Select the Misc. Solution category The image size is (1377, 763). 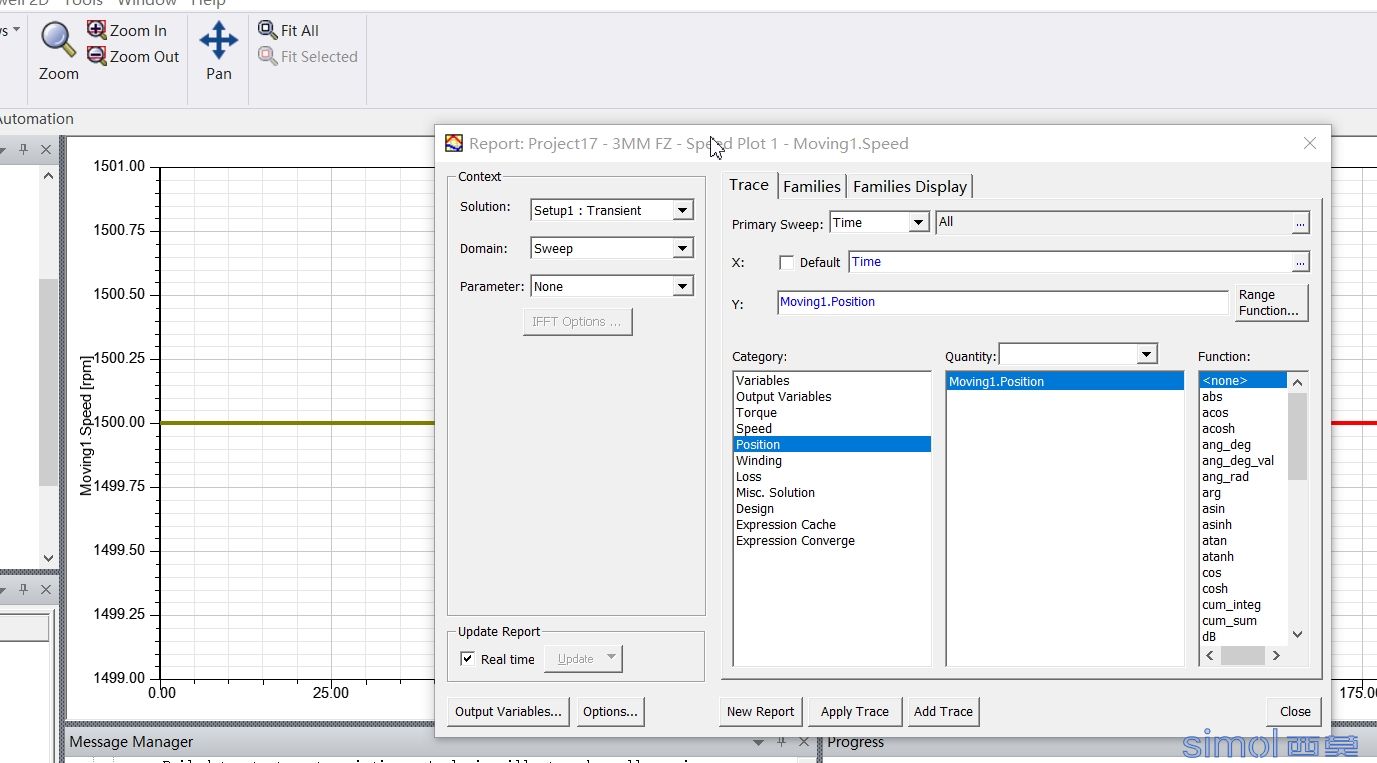click(x=832, y=493)
